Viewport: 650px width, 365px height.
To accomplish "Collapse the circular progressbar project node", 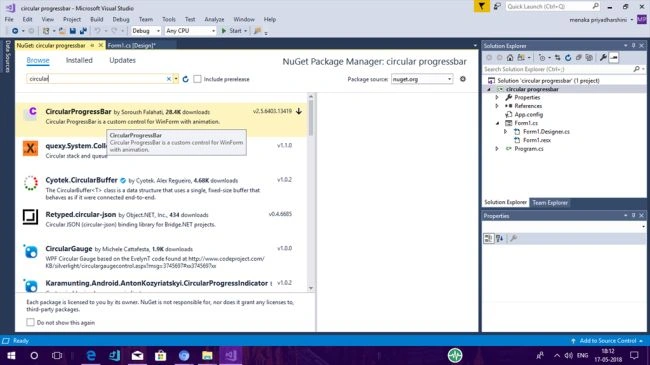I will pos(489,89).
